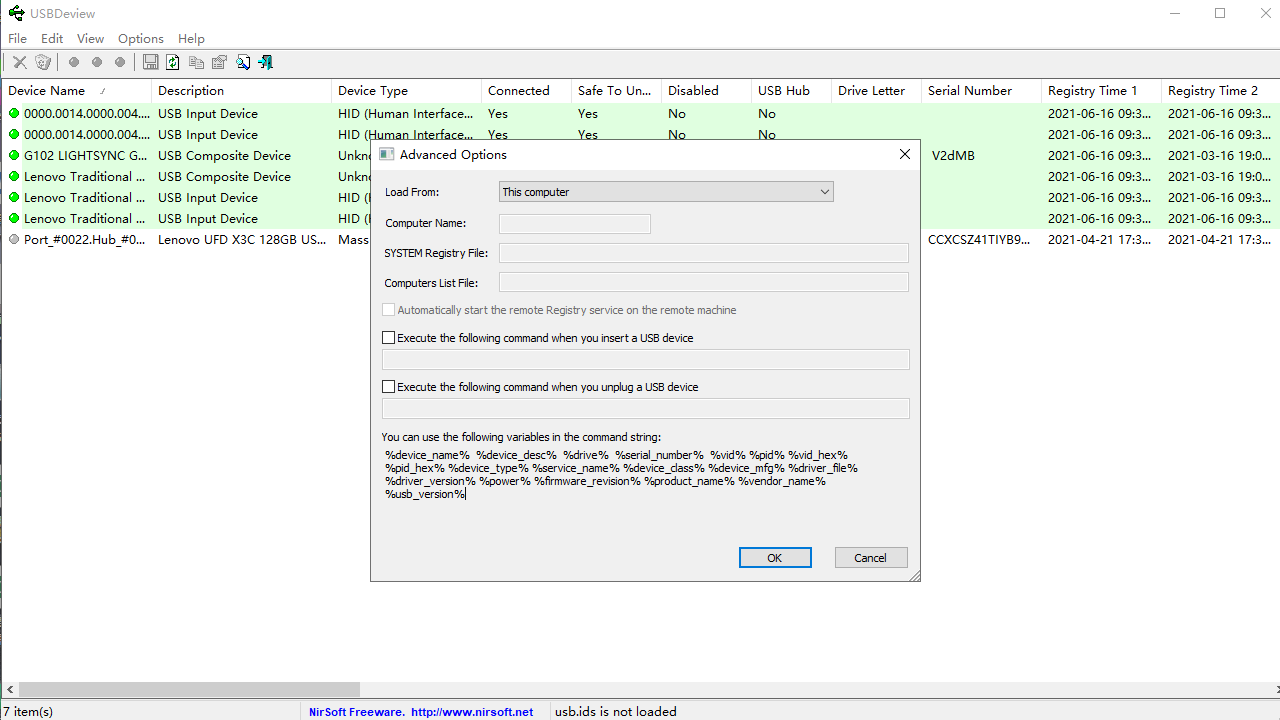Open the View menu
This screenshot has height=720, width=1280.
[90, 38]
